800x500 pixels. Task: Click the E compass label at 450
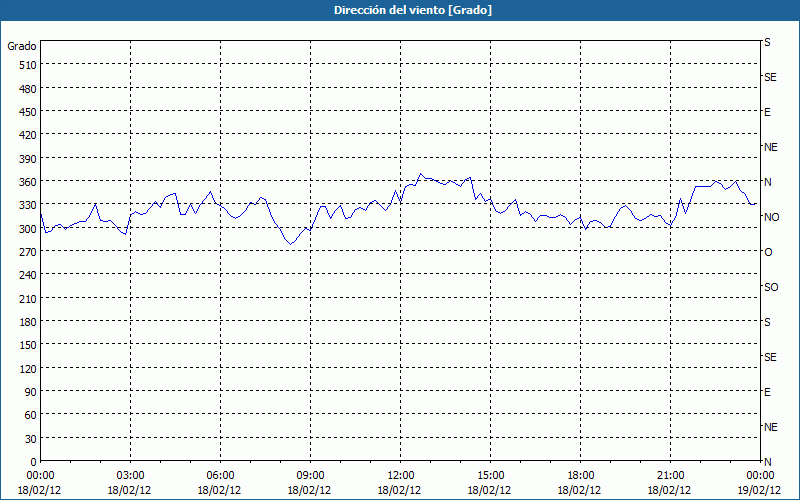click(767, 112)
